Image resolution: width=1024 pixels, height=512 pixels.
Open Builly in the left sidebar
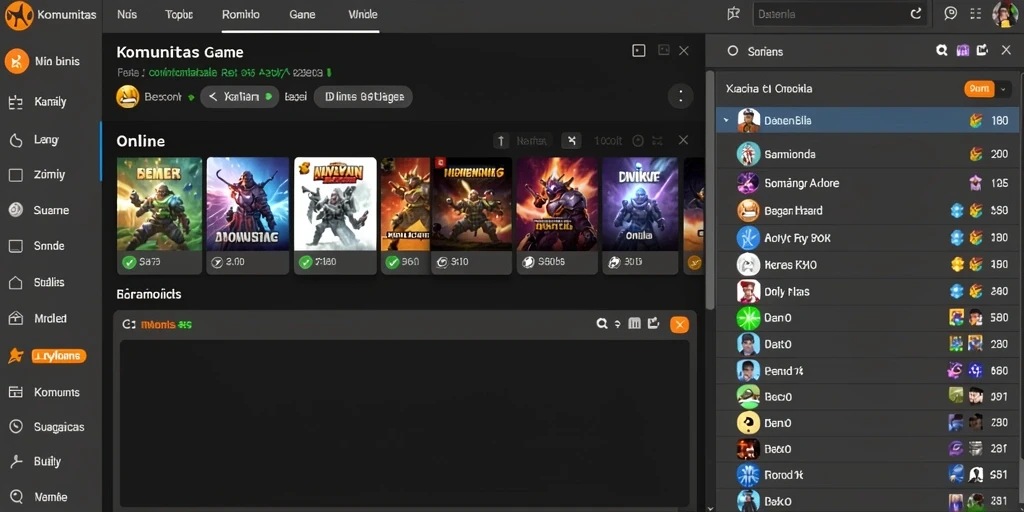tap(47, 462)
